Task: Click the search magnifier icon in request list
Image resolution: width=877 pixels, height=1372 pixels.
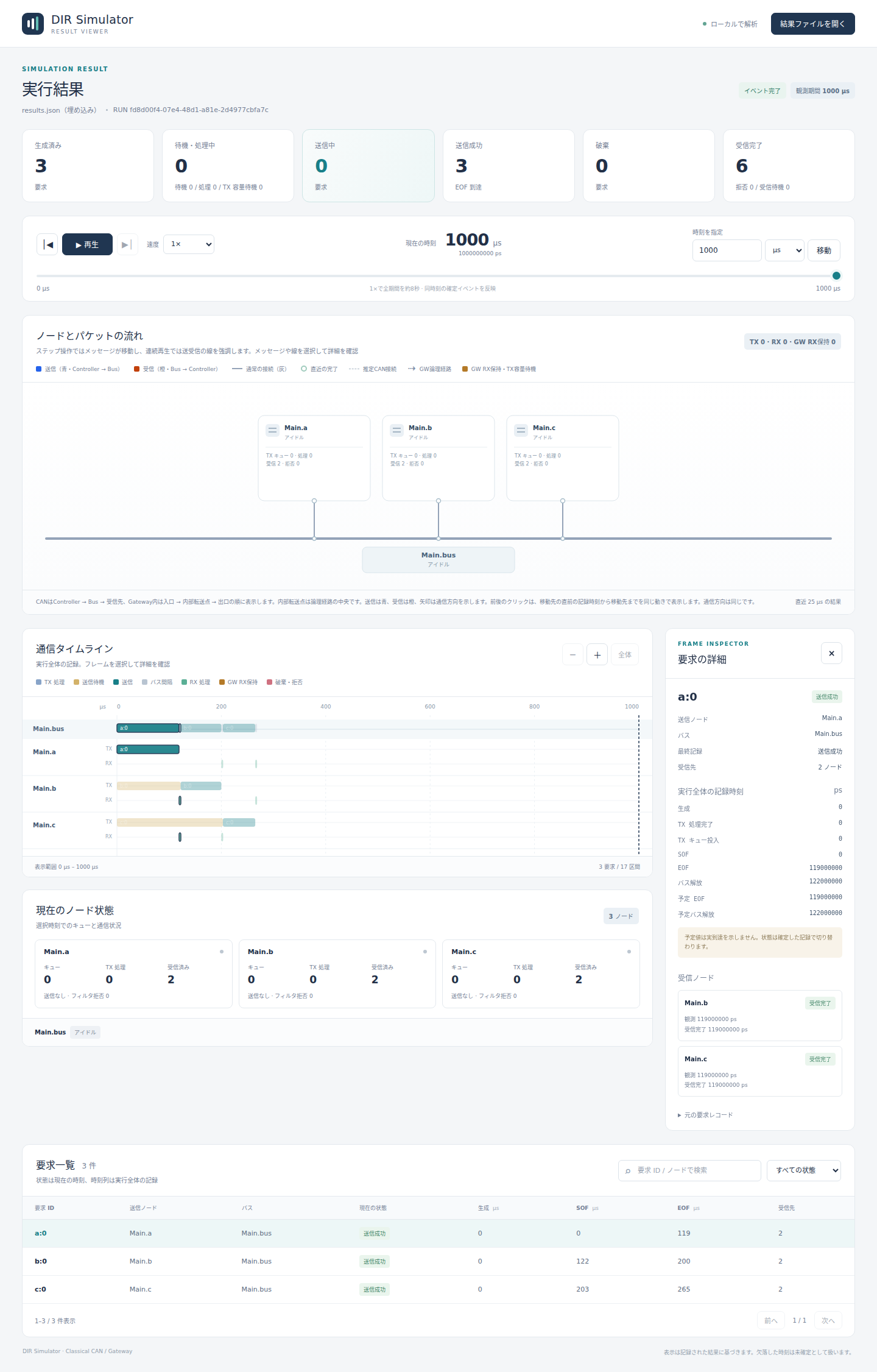Action: click(628, 1171)
